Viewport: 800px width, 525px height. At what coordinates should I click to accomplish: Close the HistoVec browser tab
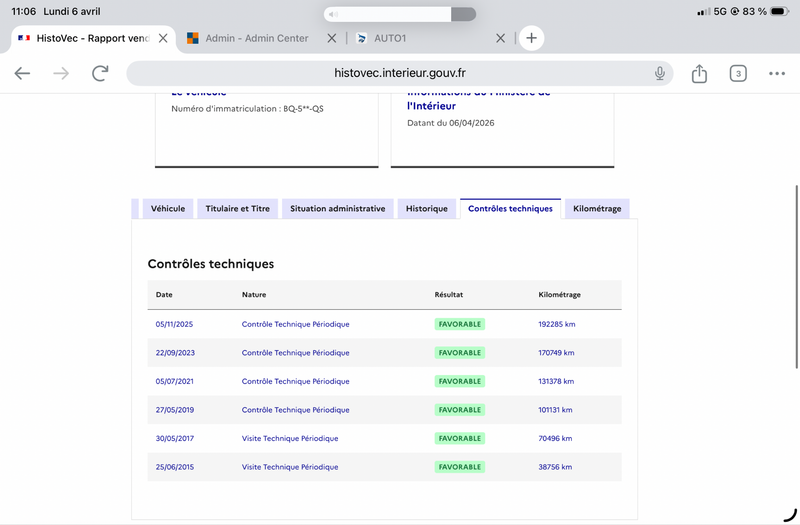coord(164,38)
